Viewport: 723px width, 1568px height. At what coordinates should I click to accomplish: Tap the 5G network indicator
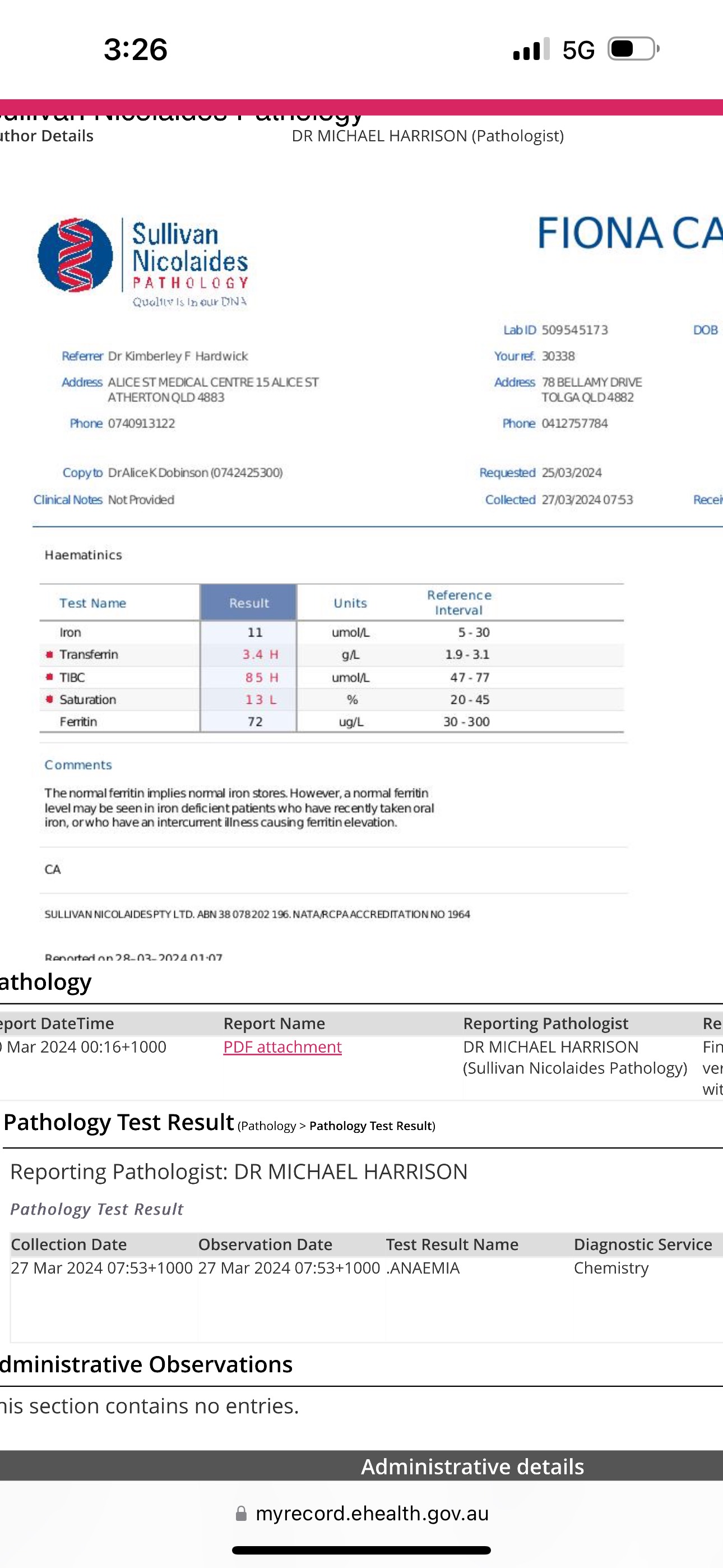(x=577, y=50)
